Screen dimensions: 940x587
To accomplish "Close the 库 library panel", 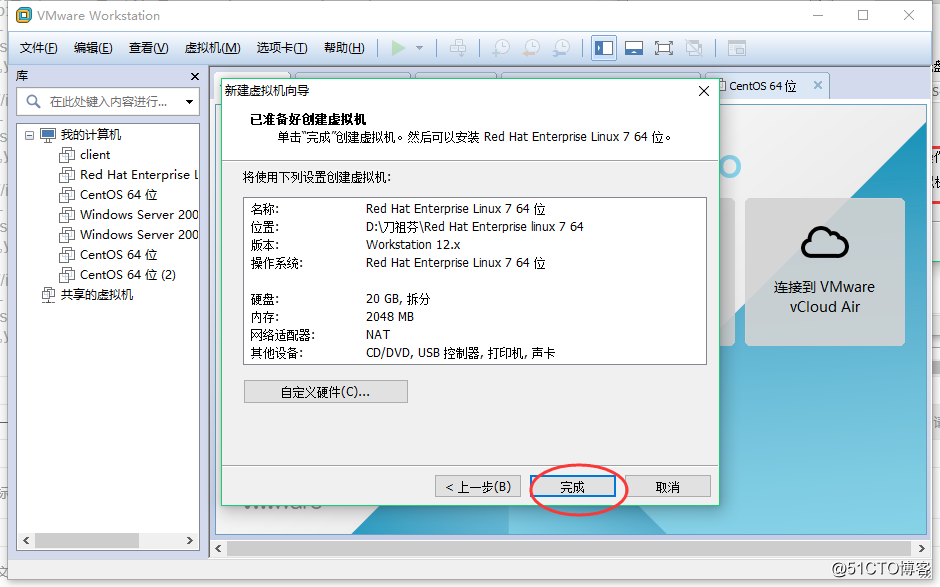I will point(194,76).
